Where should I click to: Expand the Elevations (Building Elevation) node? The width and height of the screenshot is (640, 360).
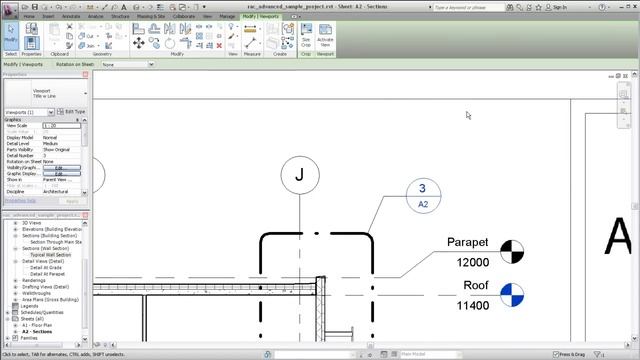coord(16,229)
